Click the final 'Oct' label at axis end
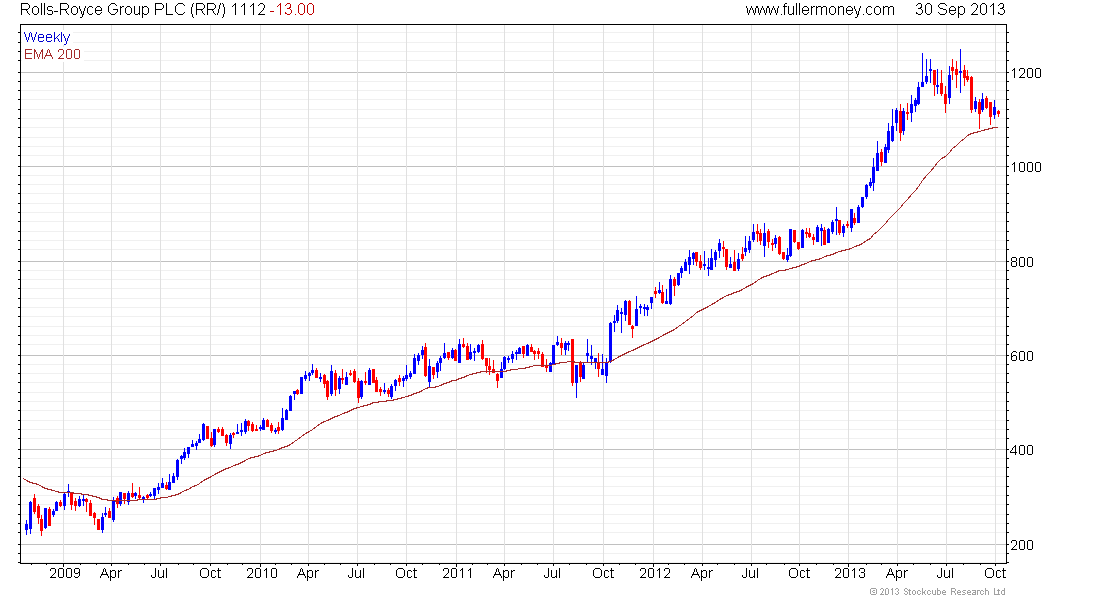The height and width of the screenshot is (600, 1100). click(x=995, y=573)
